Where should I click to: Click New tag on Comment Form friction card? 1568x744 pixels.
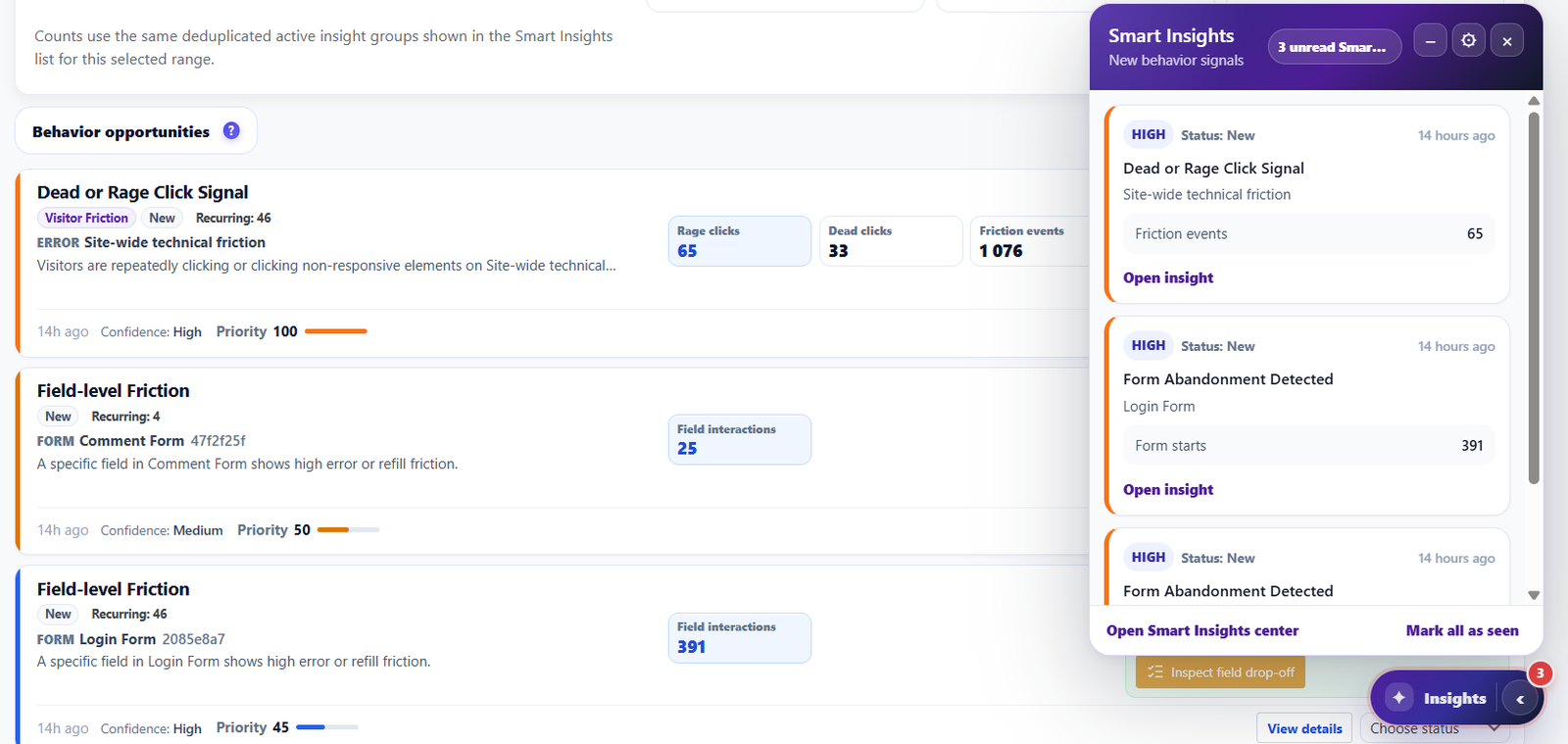(58, 417)
